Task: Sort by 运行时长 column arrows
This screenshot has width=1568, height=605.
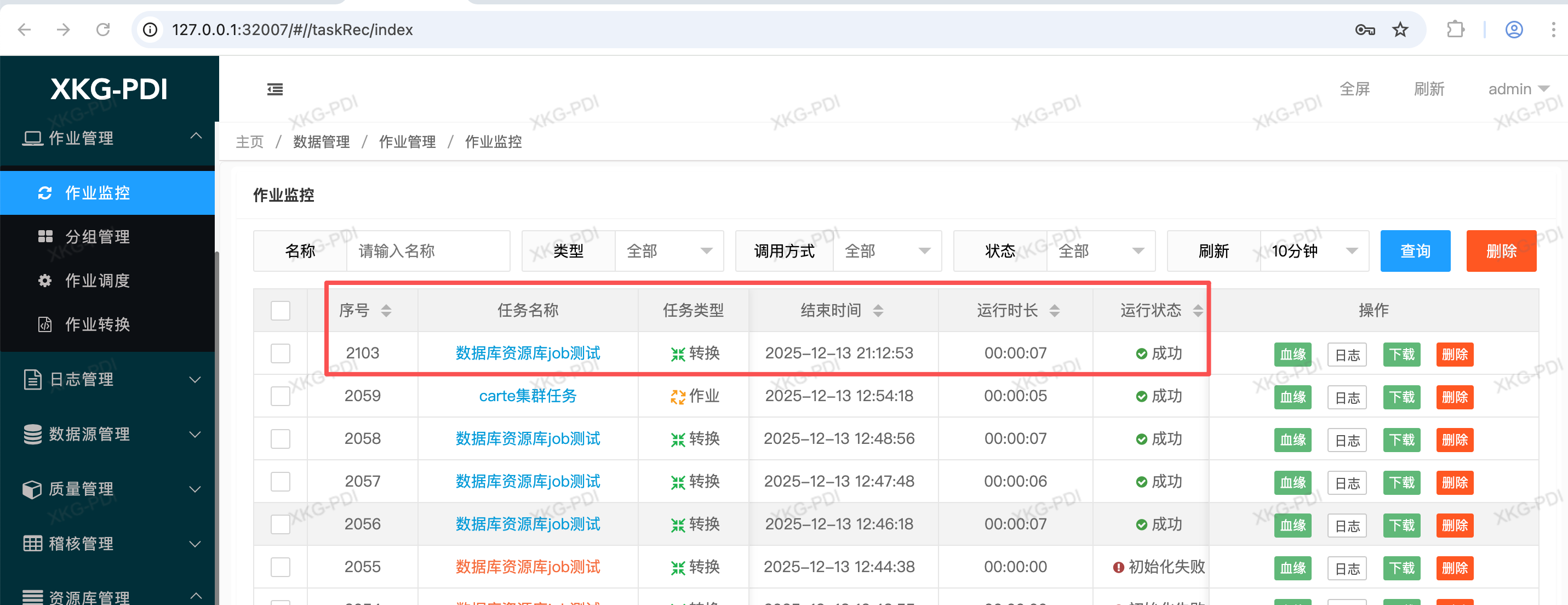Action: coord(1054,310)
